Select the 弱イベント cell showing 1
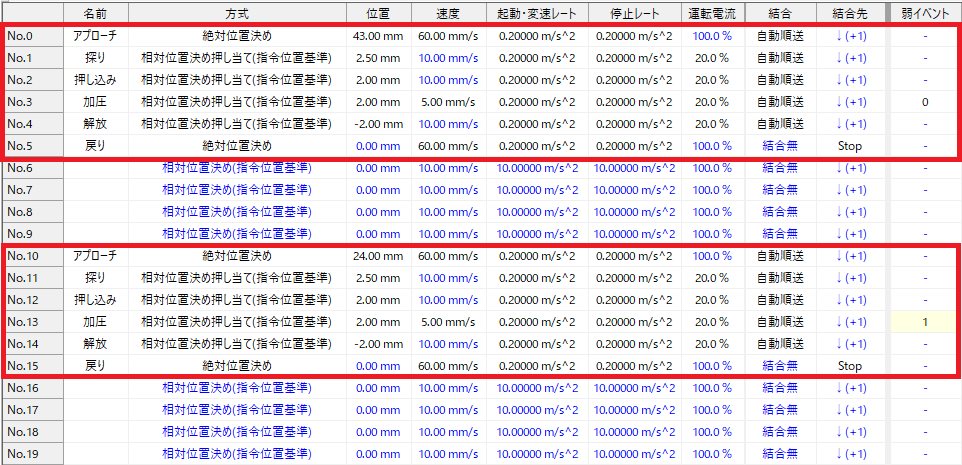This screenshot has height=465, width=962. 925,322
